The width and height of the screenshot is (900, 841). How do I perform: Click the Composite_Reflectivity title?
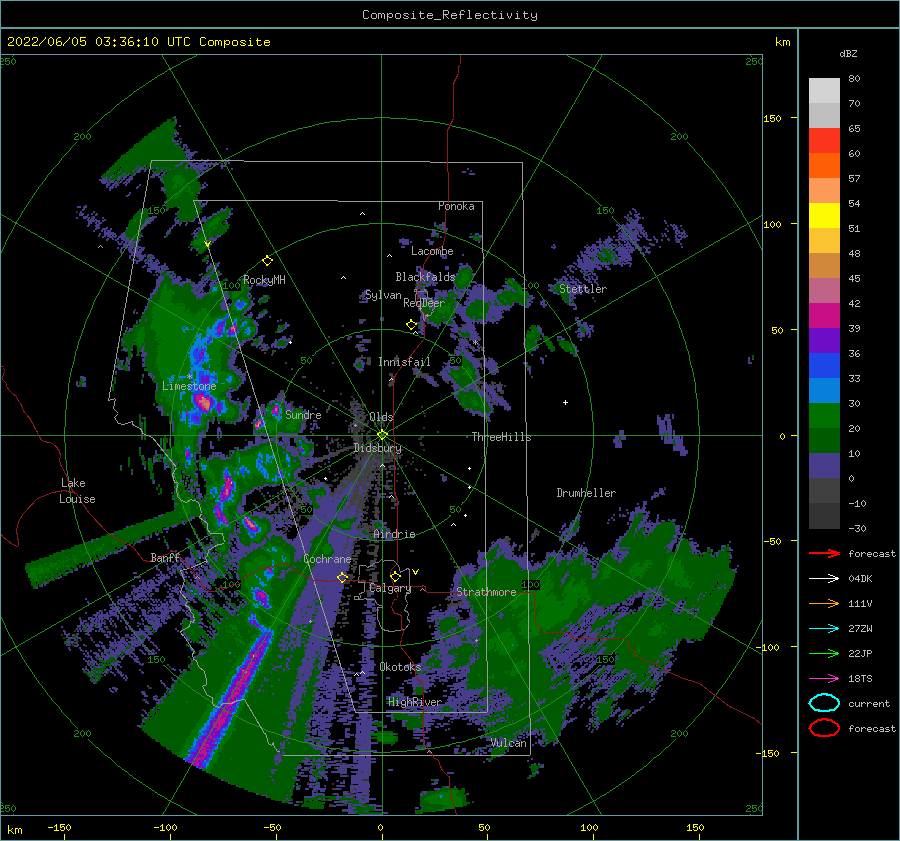[x=449, y=15]
